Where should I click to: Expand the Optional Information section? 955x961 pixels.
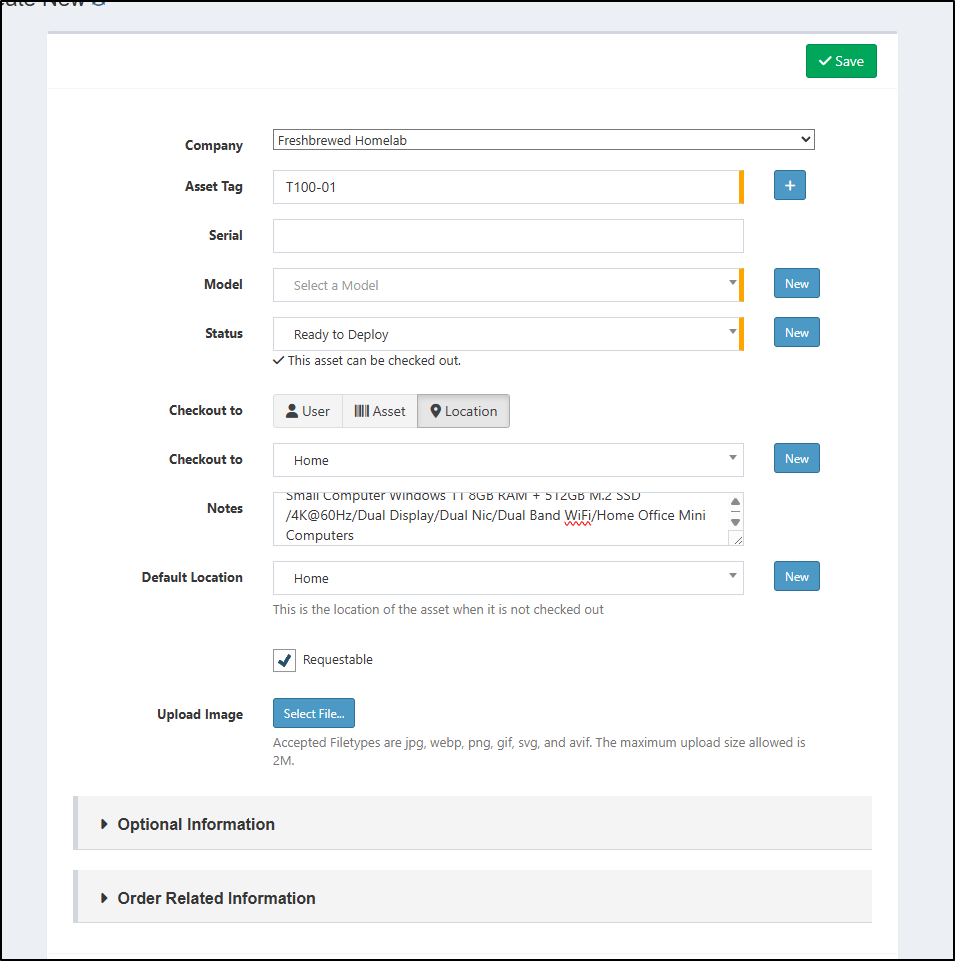point(196,824)
